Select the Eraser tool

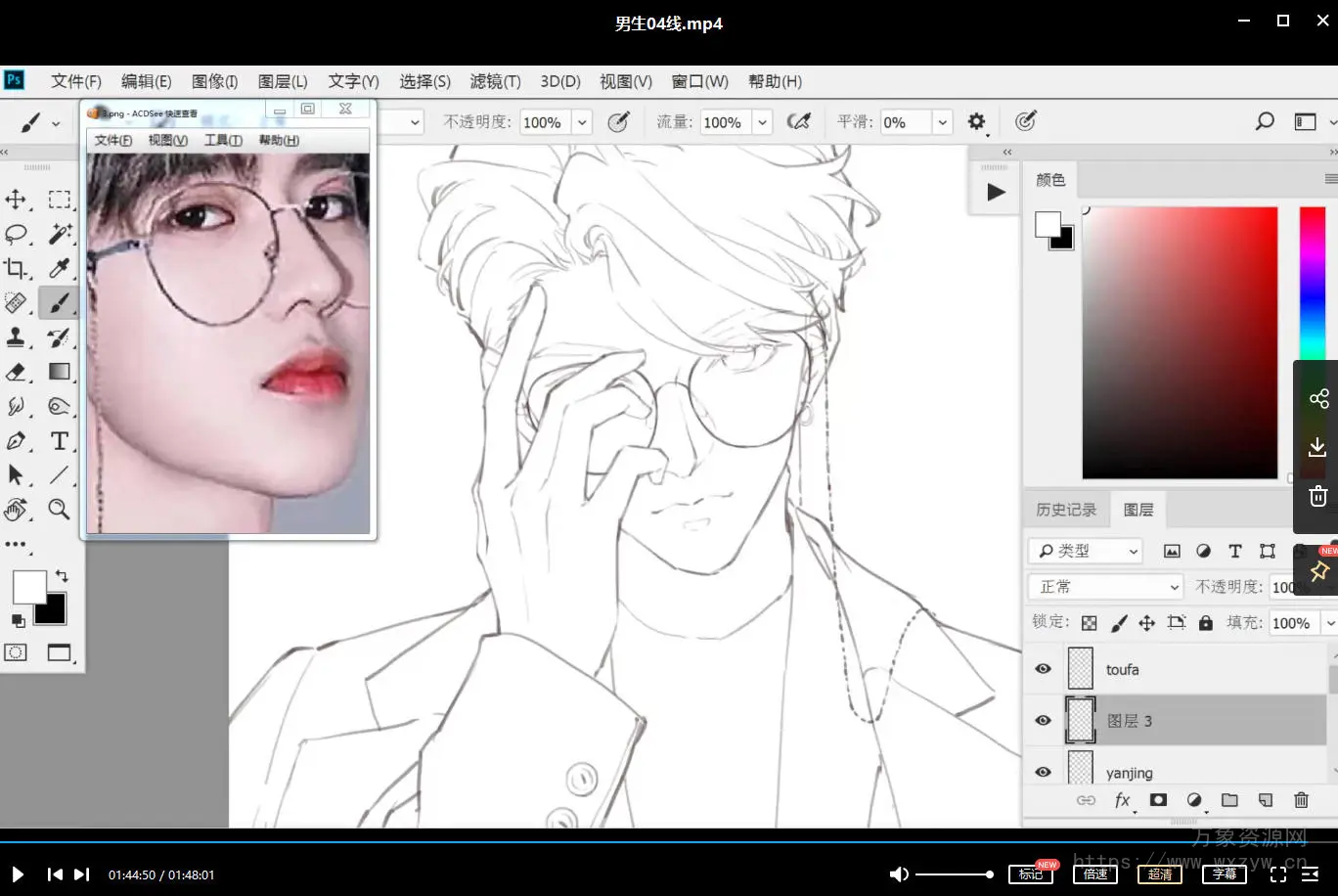click(x=16, y=372)
